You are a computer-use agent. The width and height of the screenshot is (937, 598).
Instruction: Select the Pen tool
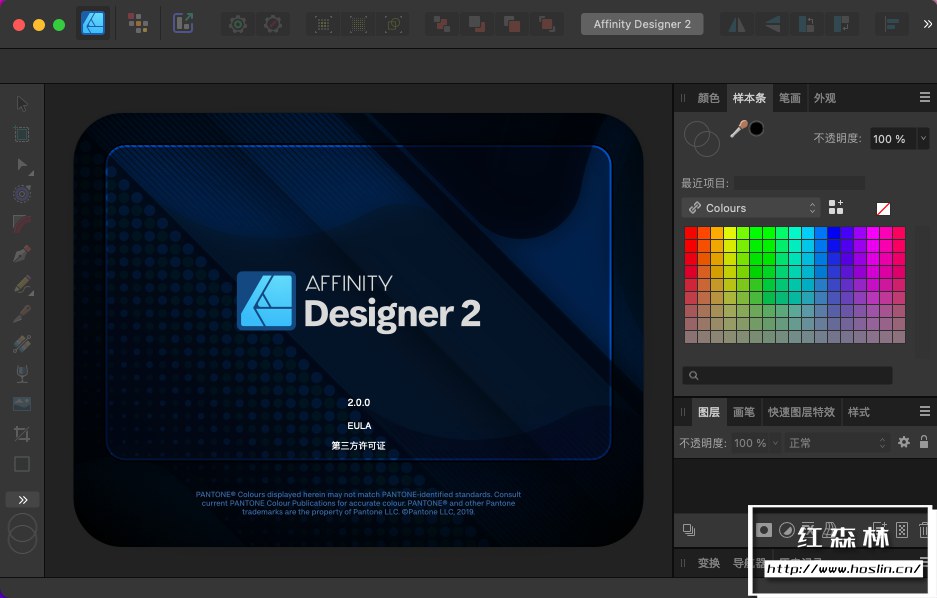[22, 253]
